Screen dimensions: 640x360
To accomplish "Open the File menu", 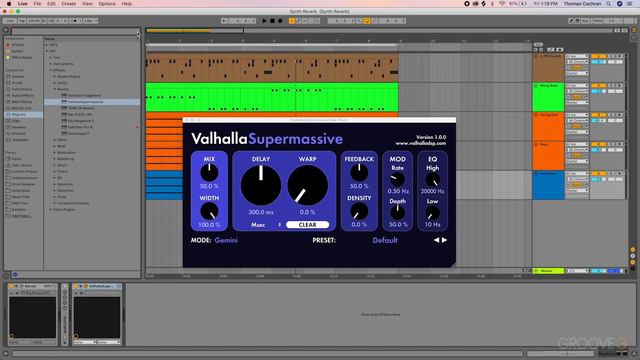I will 37,4.
